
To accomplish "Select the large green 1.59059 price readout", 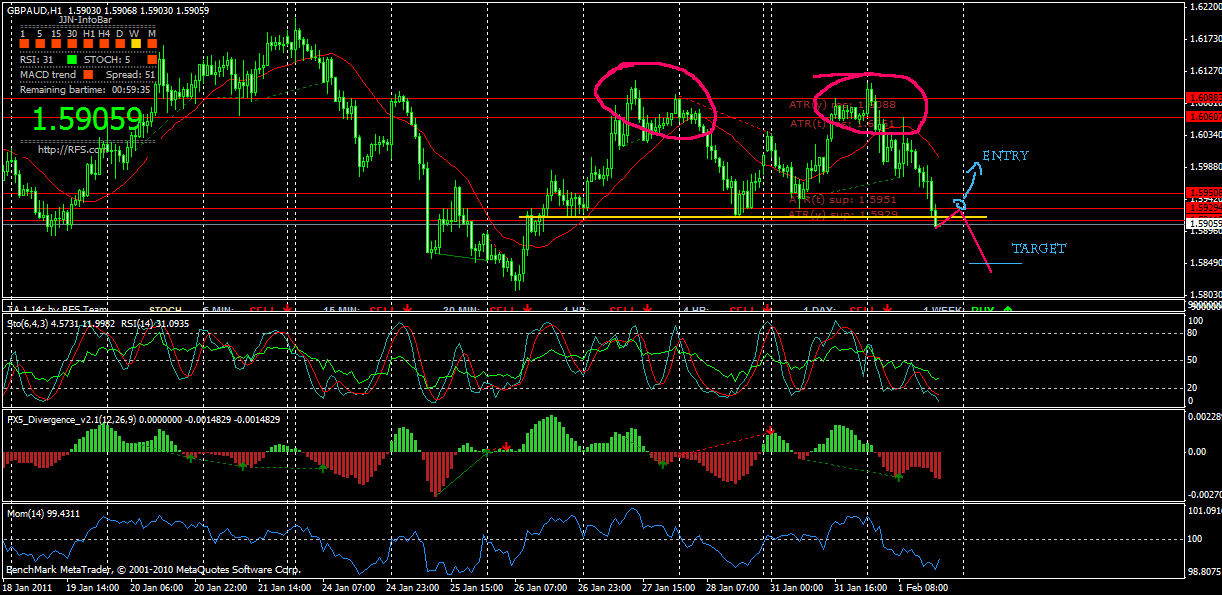I will point(87,120).
